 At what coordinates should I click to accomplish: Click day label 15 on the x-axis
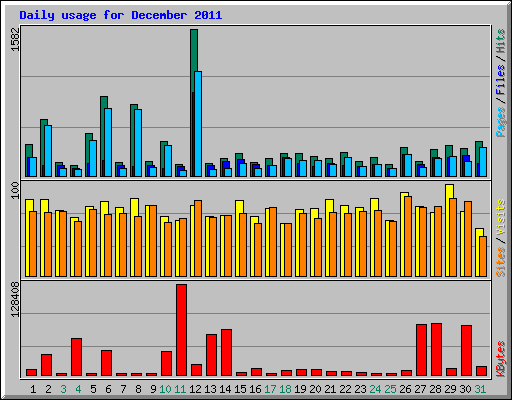pyautogui.click(x=240, y=389)
